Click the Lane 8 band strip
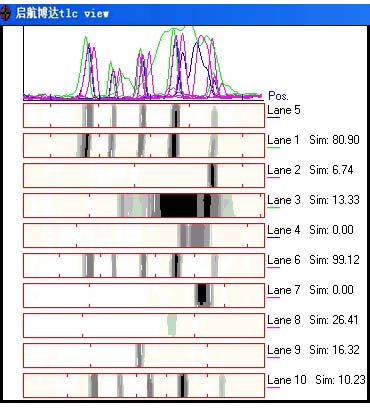The image size is (370, 409). 144,325
